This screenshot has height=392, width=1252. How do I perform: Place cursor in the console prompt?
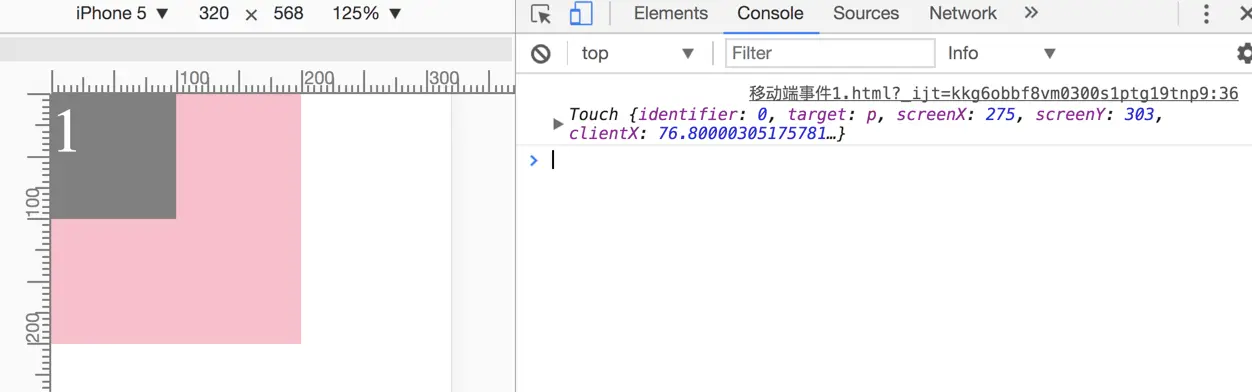tap(890, 160)
